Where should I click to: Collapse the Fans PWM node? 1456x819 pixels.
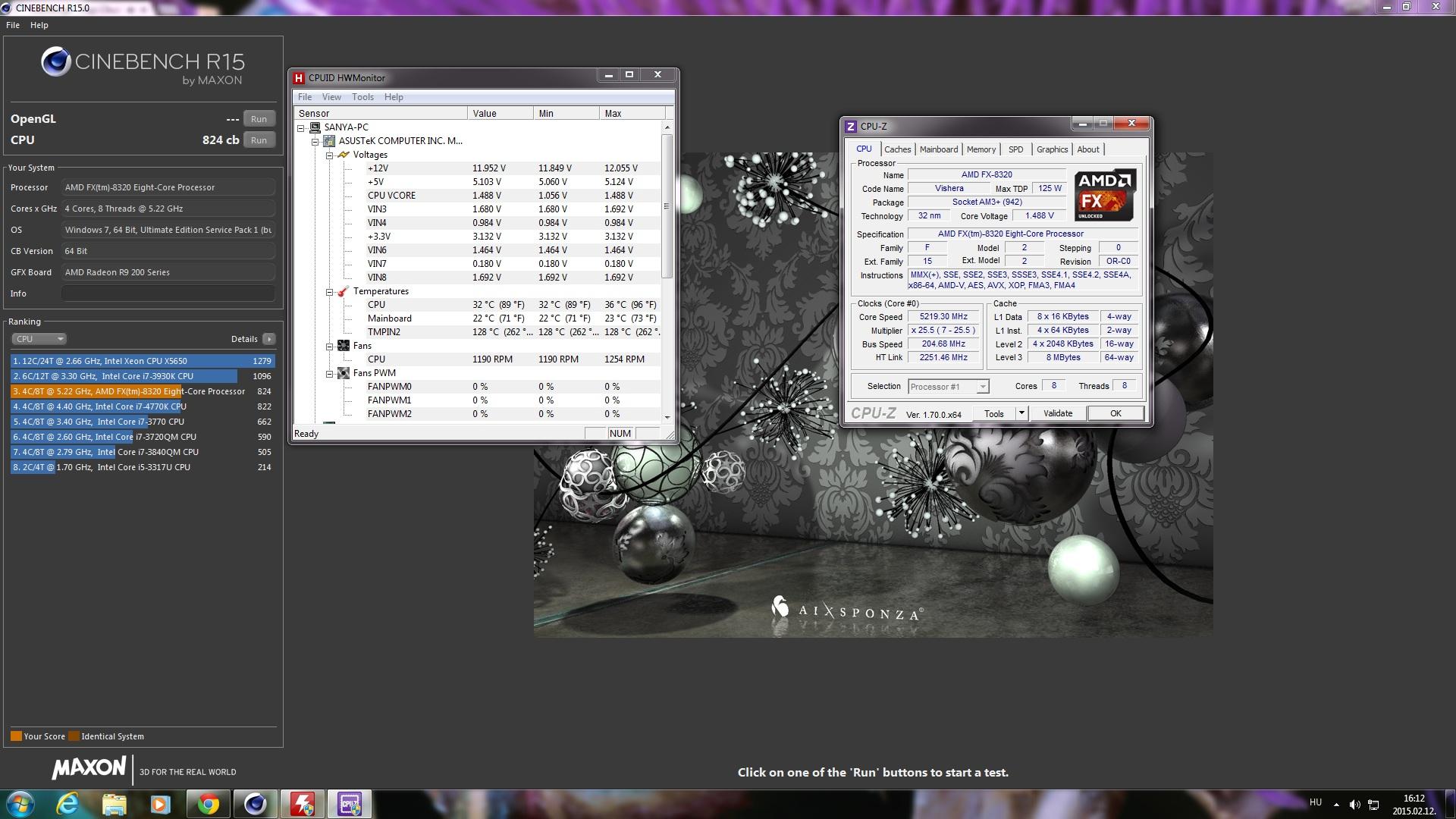point(329,373)
